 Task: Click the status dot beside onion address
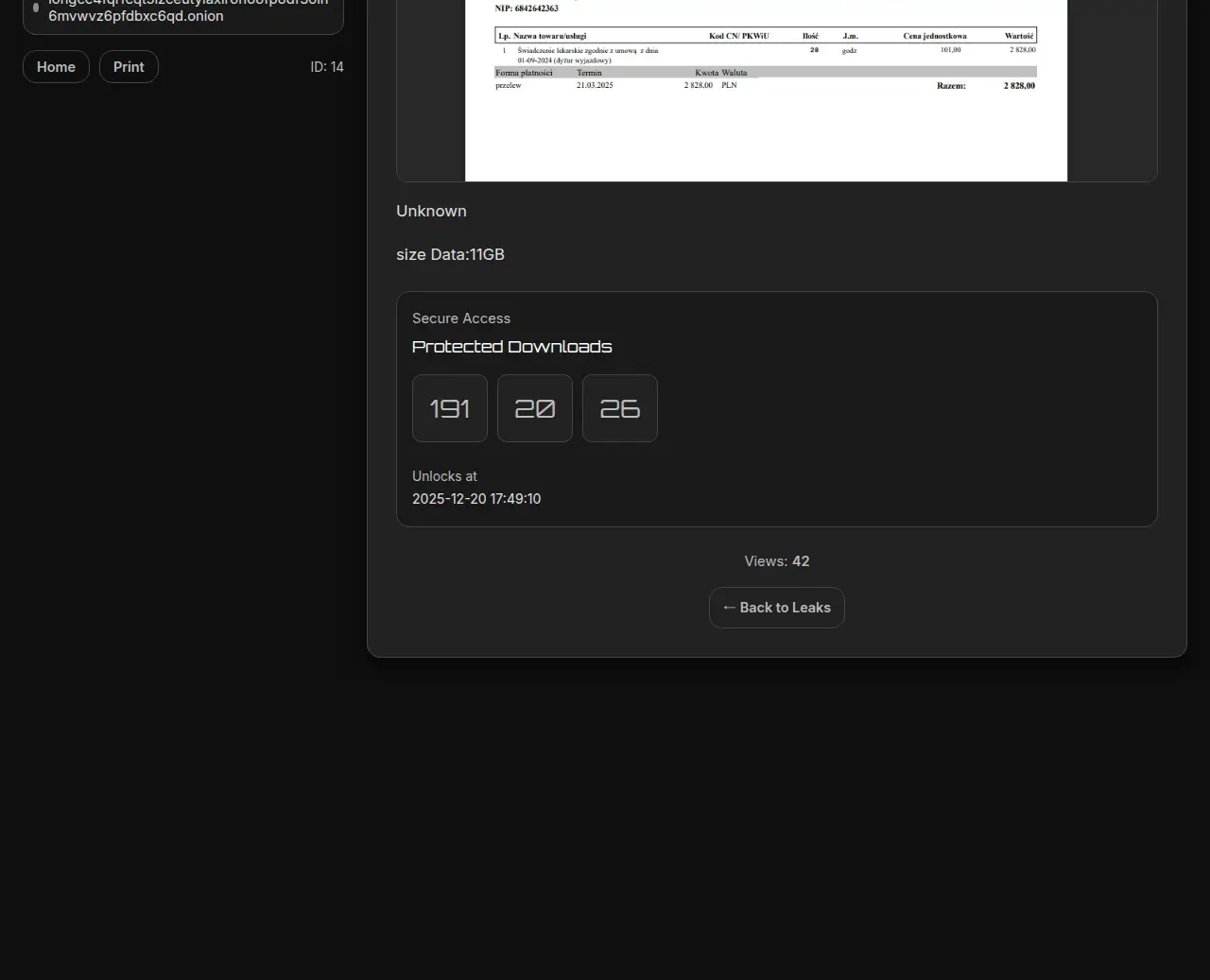pyautogui.click(x=36, y=8)
